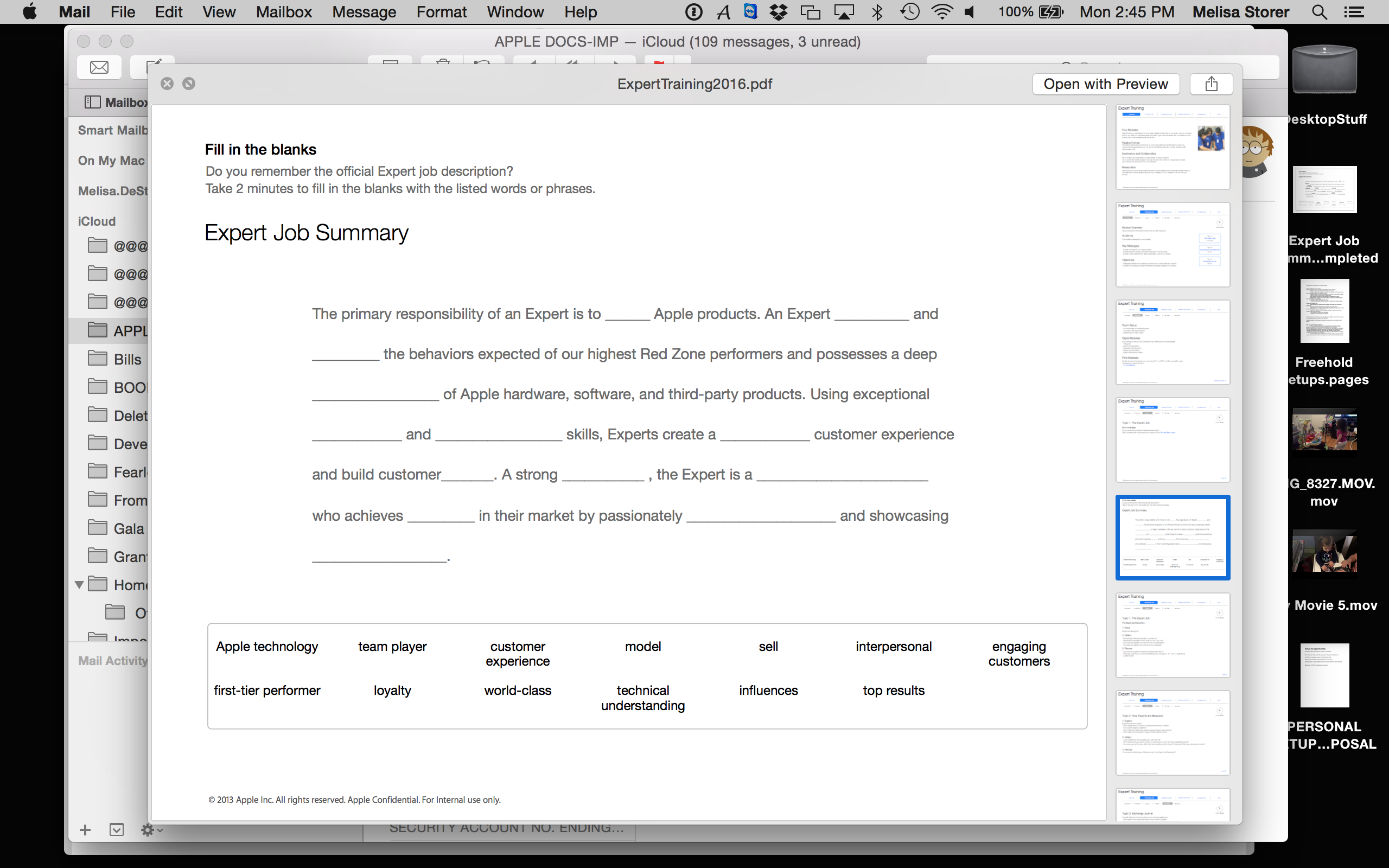The image size is (1389, 868).
Task: Open the Window menu
Action: 515,11
